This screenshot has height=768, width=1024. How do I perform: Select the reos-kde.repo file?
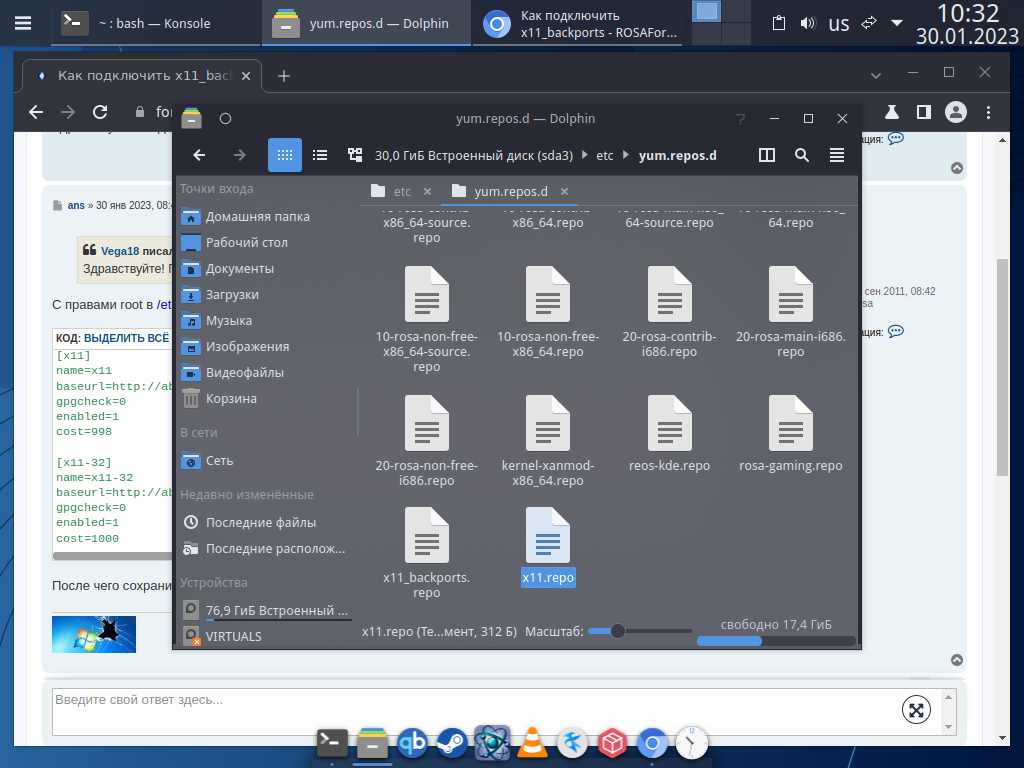(669, 433)
